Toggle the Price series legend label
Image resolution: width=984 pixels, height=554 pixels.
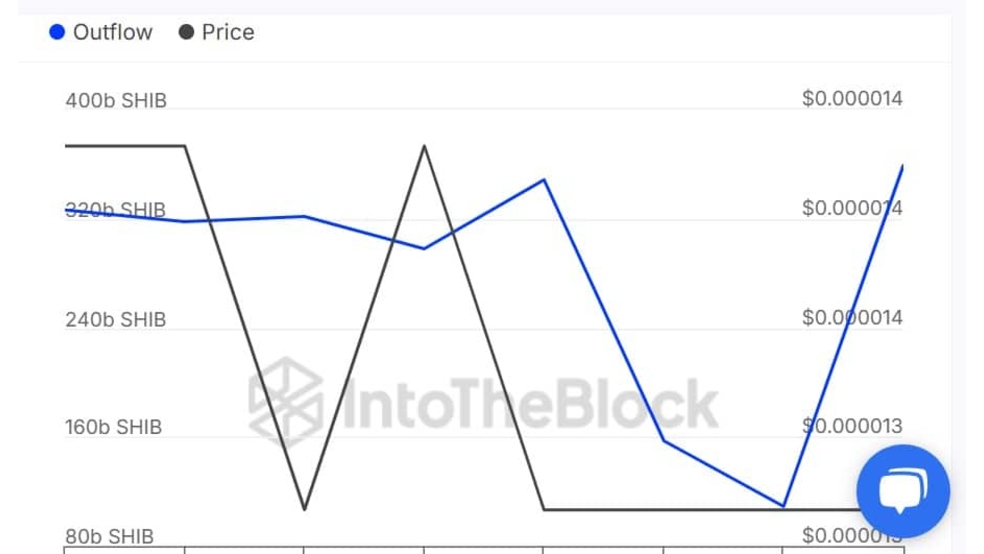(228, 33)
